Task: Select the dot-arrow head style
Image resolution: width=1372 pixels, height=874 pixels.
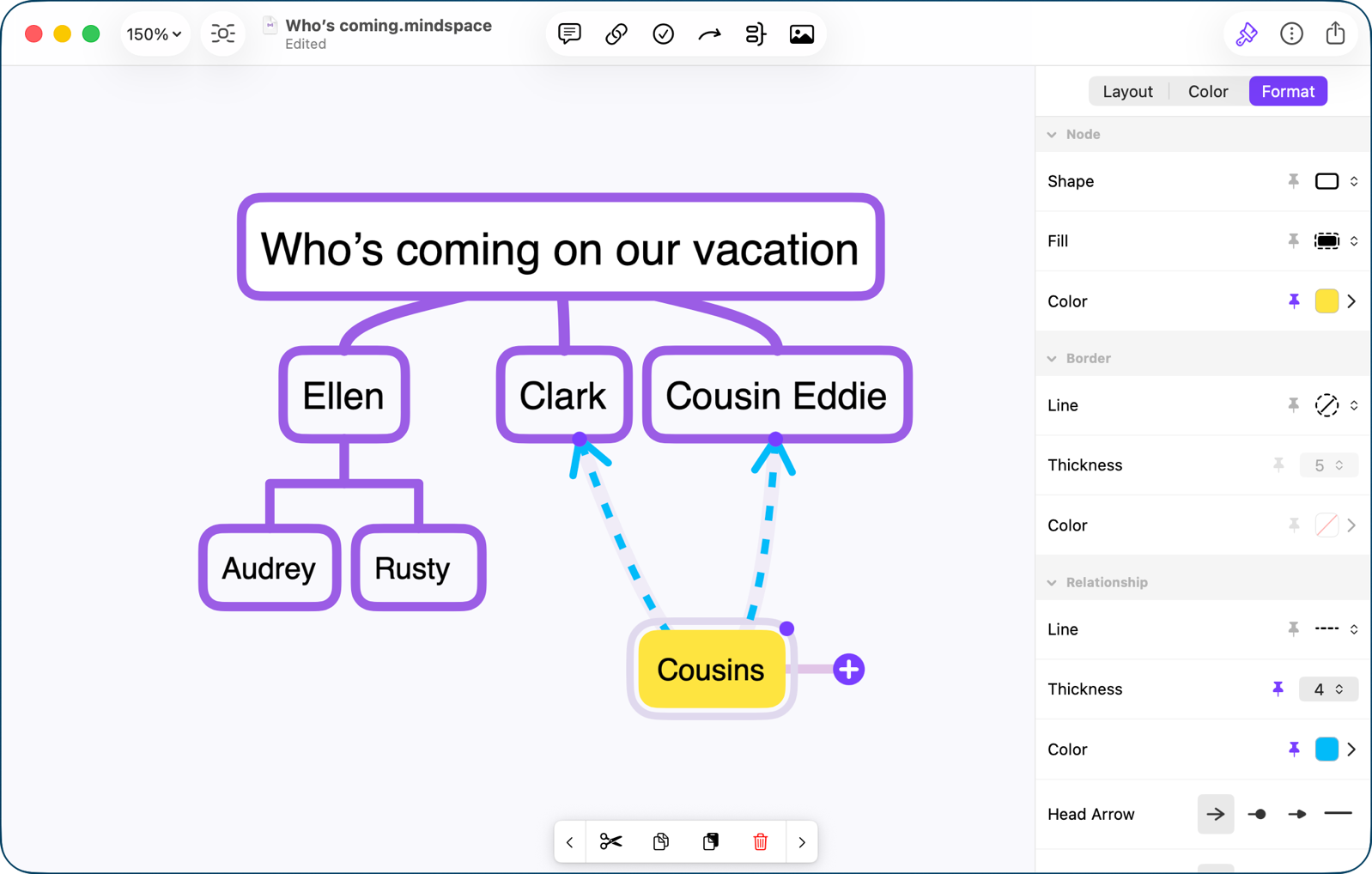Action: click(1297, 814)
